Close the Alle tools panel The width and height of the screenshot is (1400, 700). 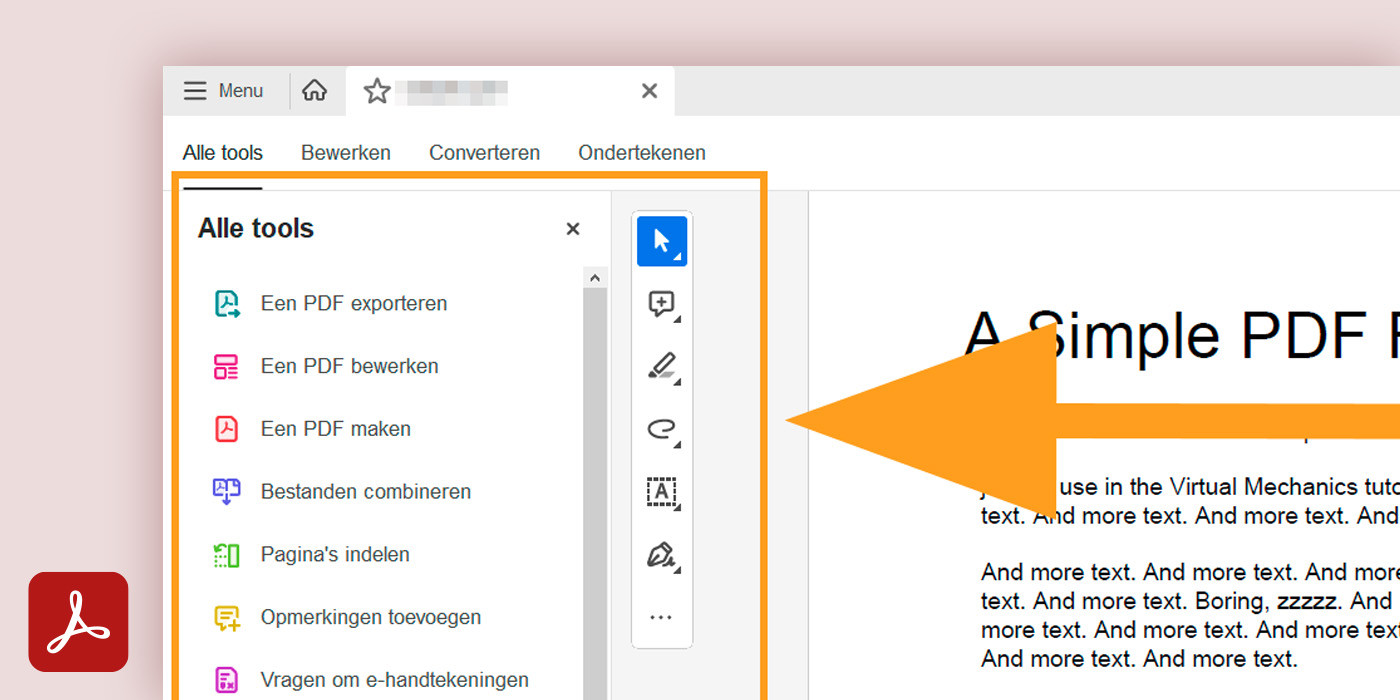(573, 229)
